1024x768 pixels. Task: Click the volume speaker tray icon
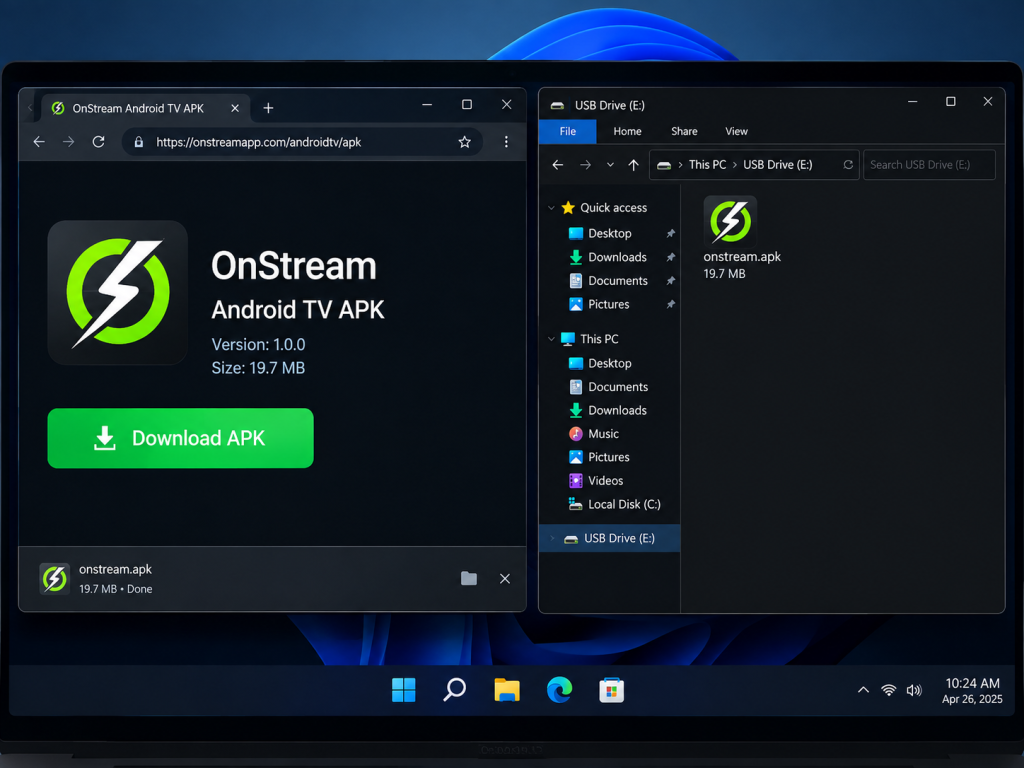pos(914,690)
